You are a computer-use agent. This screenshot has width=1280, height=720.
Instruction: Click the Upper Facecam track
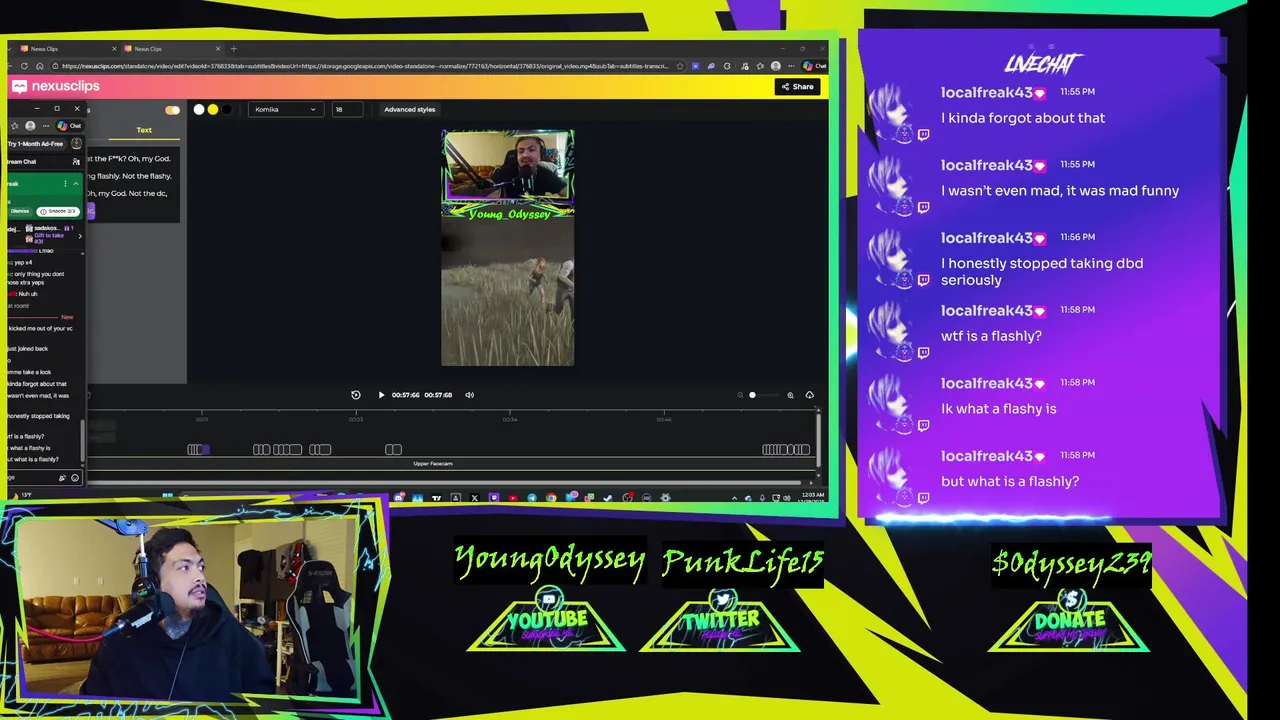(x=433, y=464)
